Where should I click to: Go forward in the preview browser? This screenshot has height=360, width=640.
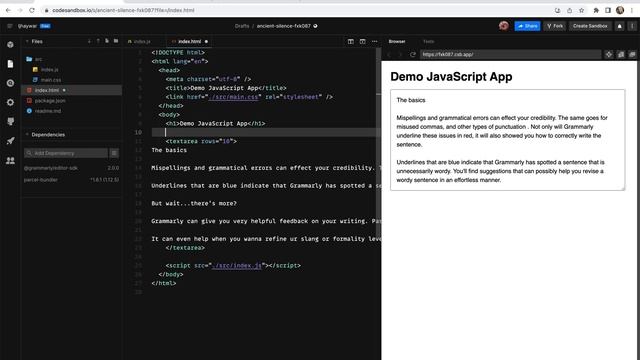[400, 54]
